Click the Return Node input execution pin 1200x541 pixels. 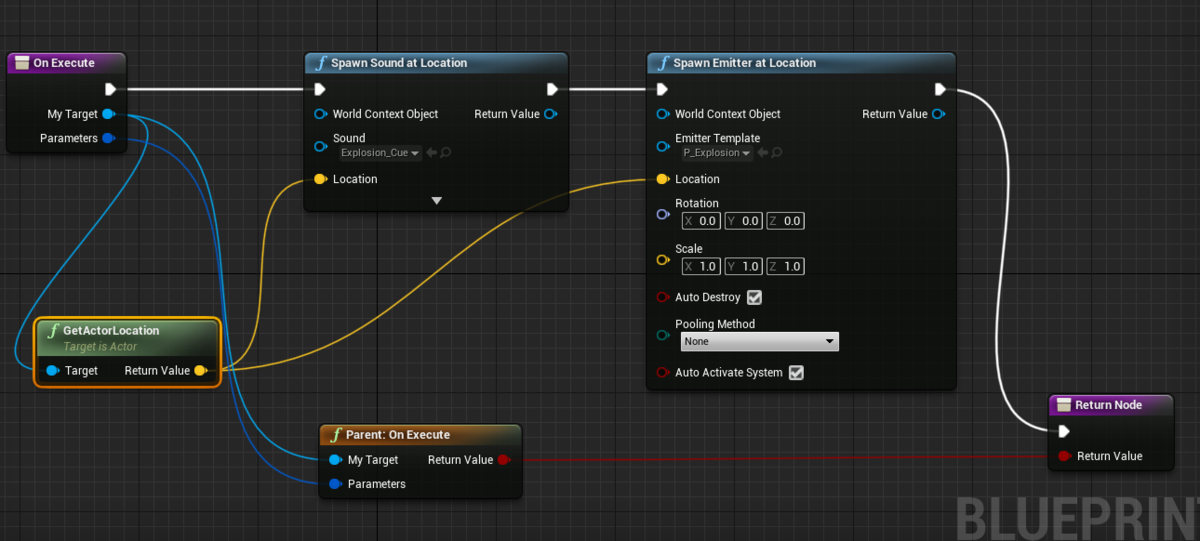click(x=1064, y=431)
